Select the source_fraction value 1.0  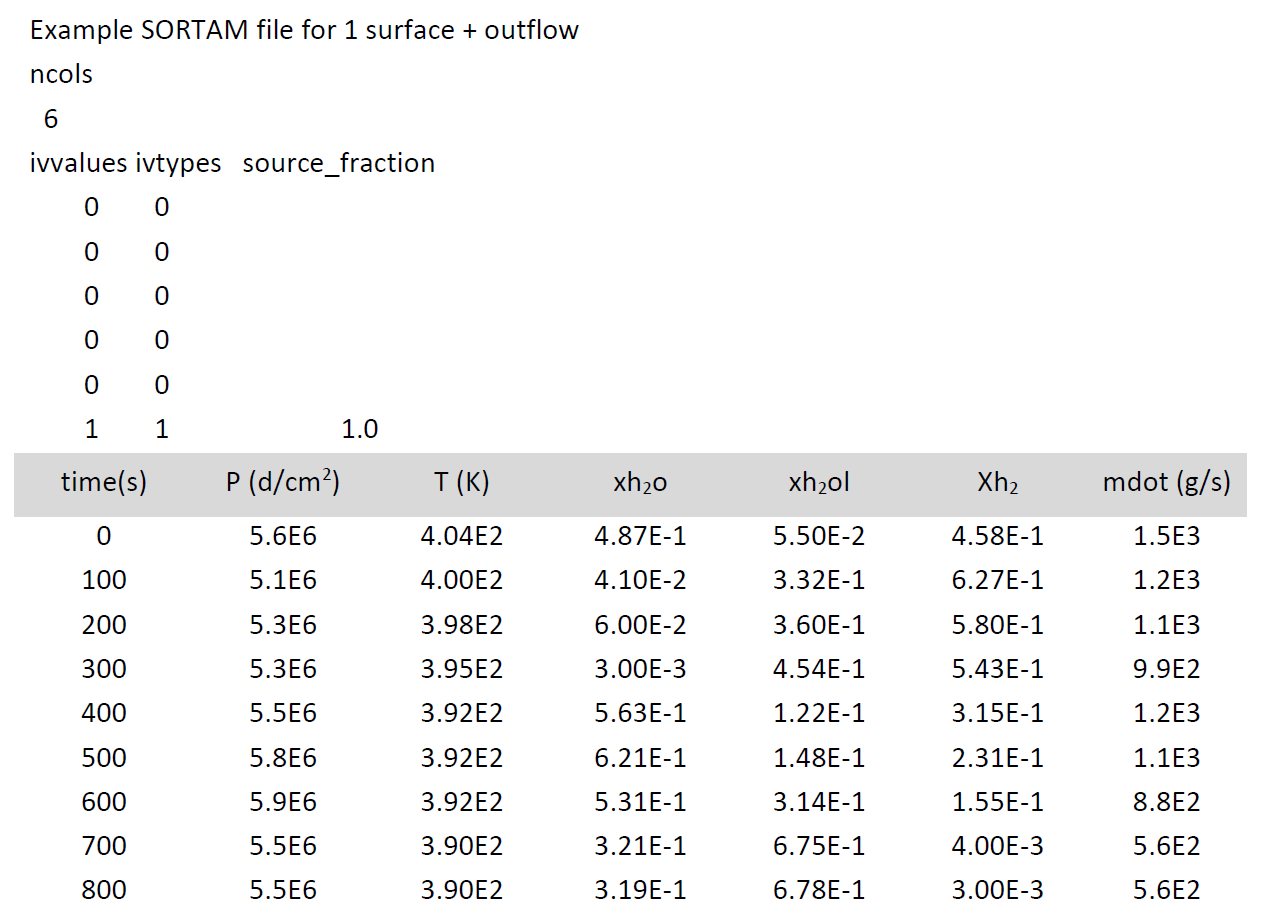360,430
